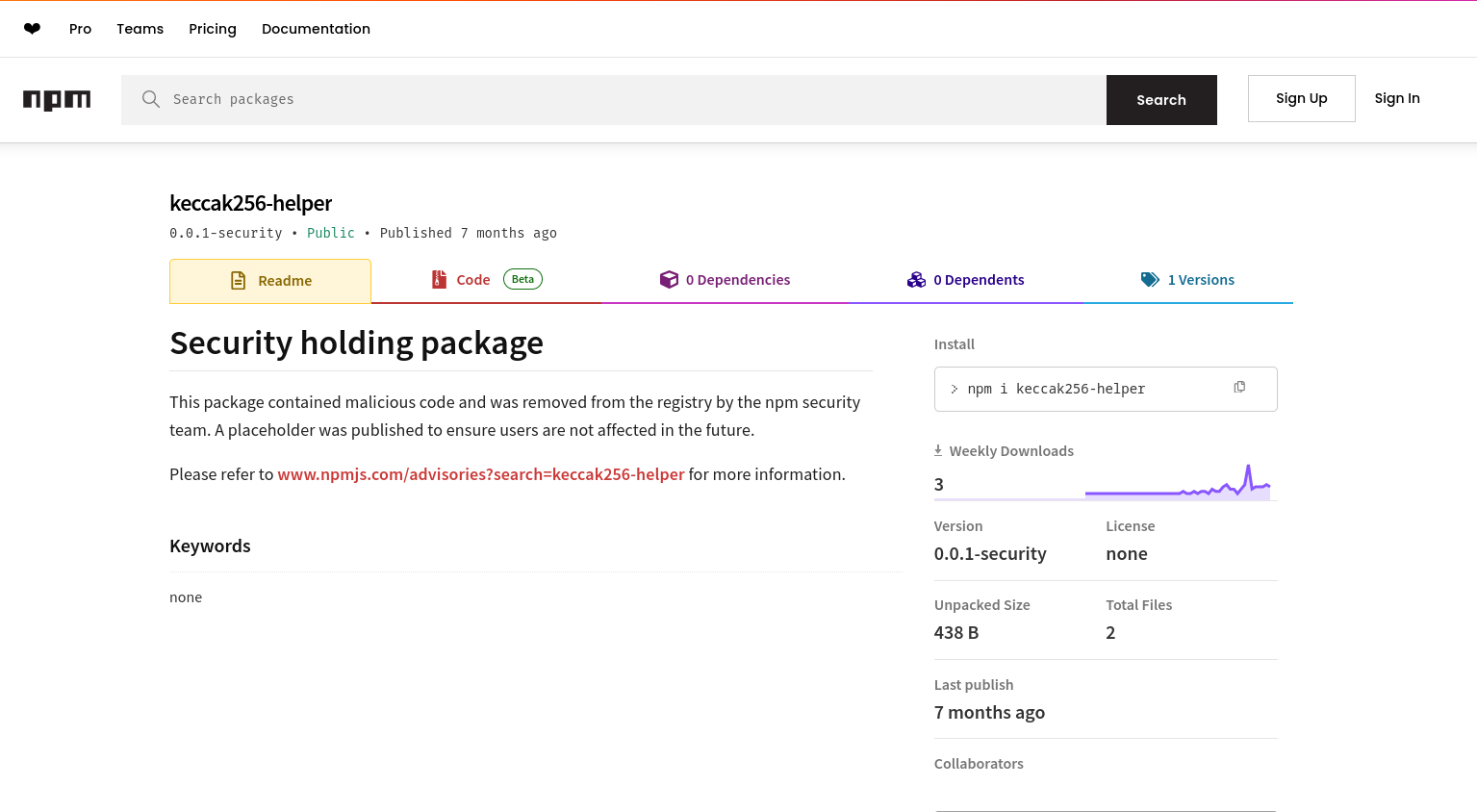The height and width of the screenshot is (812, 1477).
Task: Click the Sign Up button
Action: click(x=1301, y=98)
